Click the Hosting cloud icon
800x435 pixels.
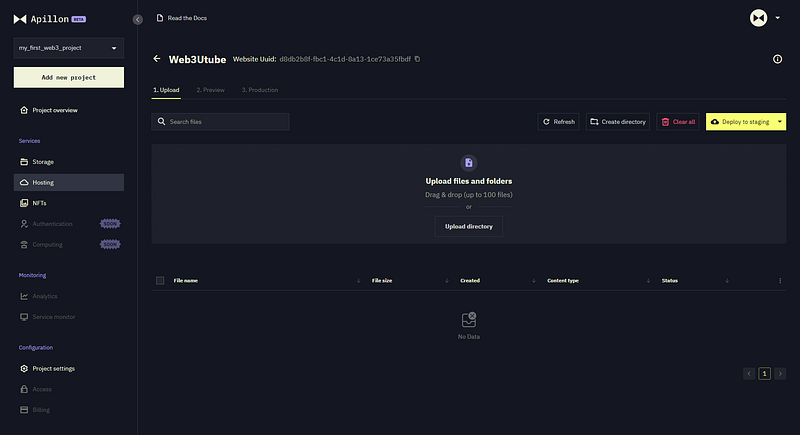coord(24,183)
